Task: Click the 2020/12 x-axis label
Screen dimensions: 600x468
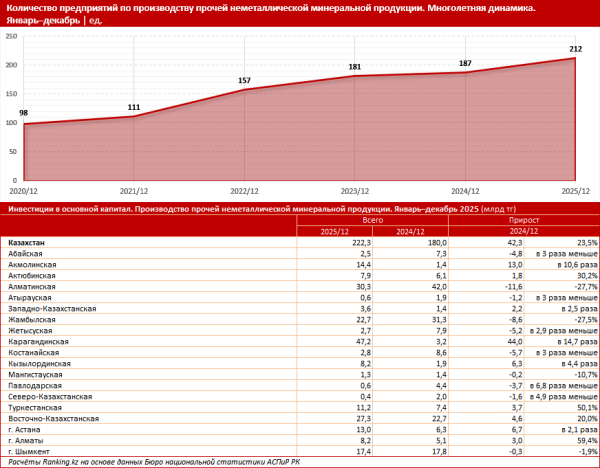Action: (x=24, y=189)
